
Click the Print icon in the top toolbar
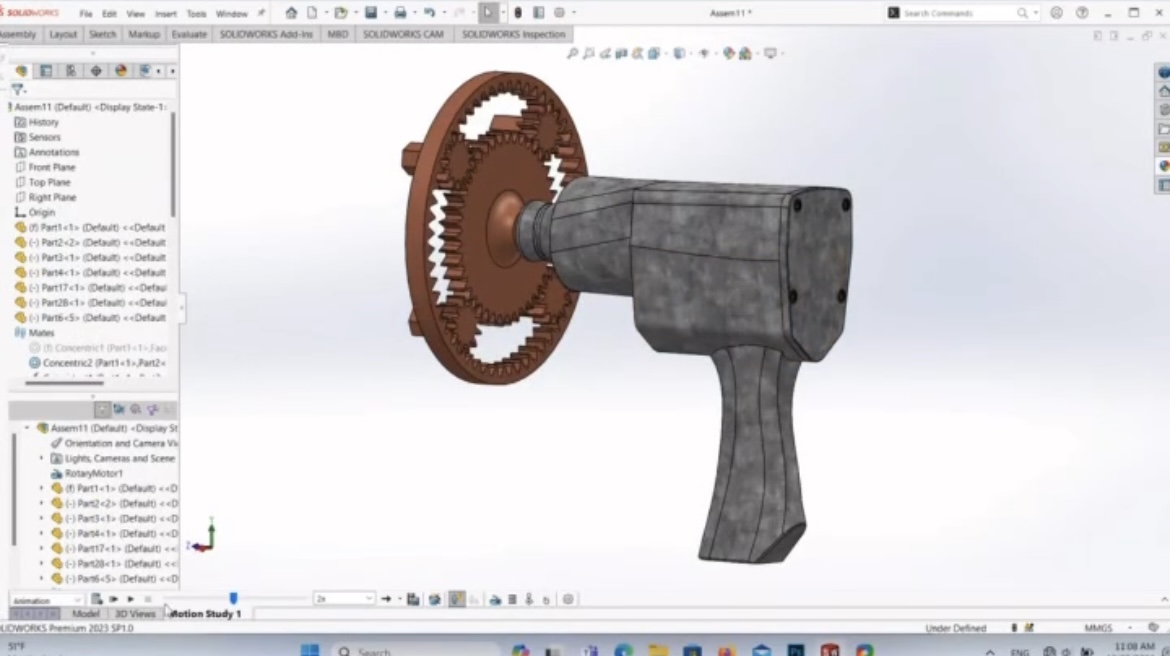(x=400, y=13)
